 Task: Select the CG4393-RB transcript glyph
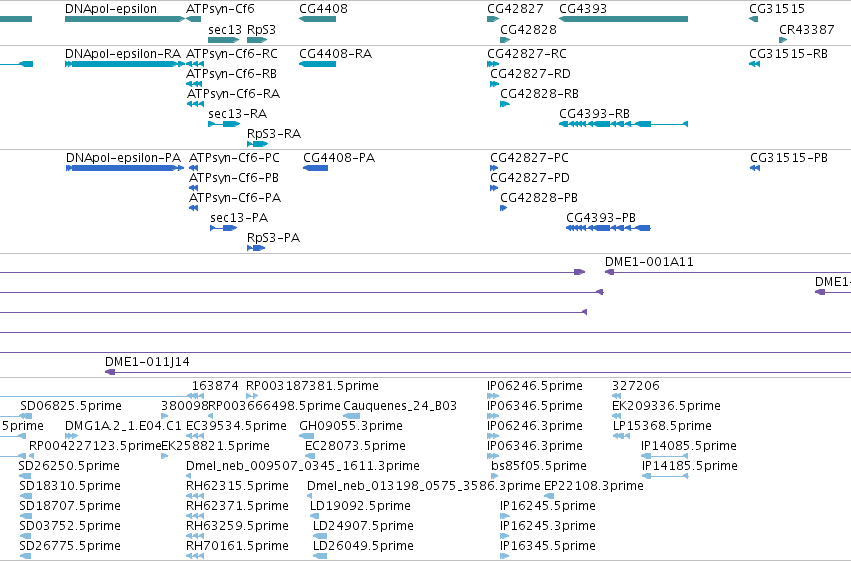(x=624, y=124)
